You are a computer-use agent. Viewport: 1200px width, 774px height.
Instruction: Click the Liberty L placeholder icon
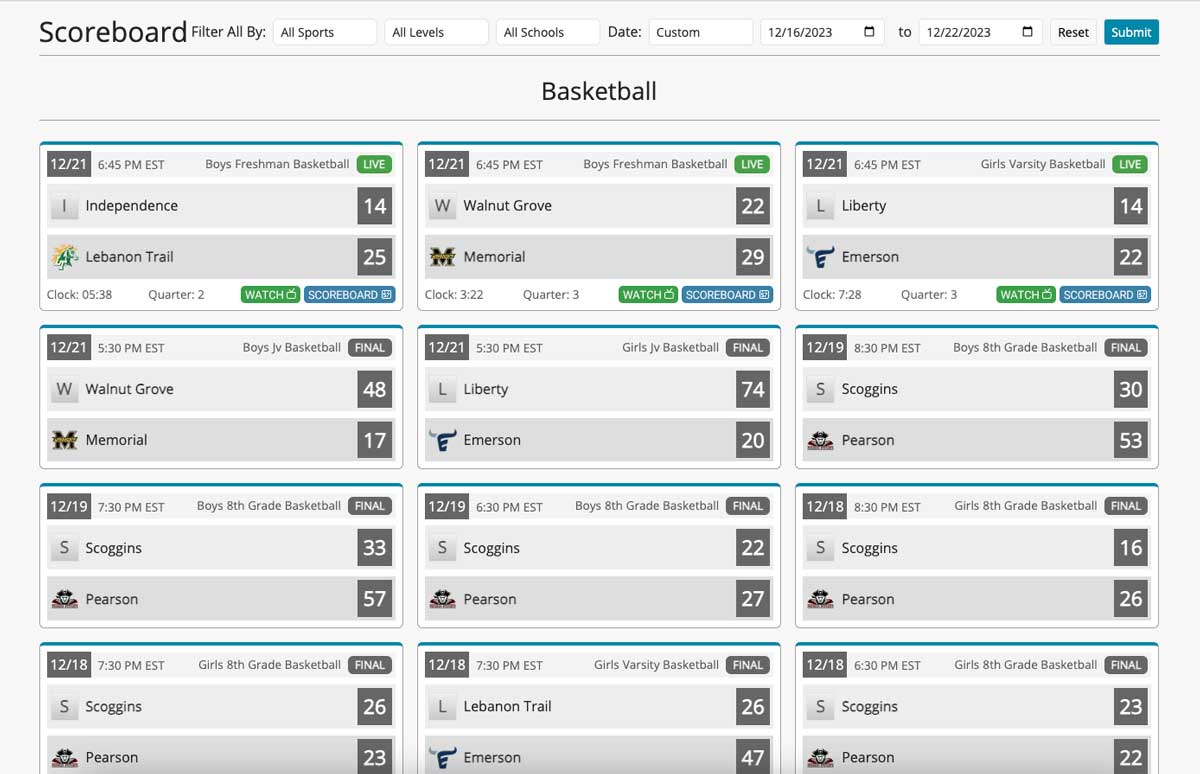click(820, 205)
